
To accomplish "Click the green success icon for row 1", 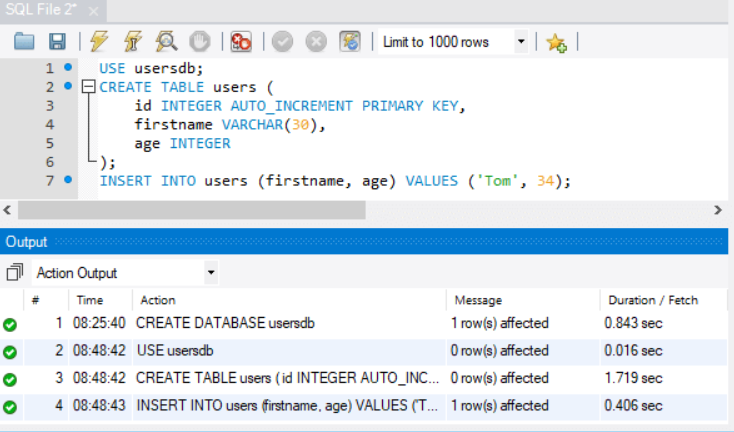I will (x=10, y=324).
